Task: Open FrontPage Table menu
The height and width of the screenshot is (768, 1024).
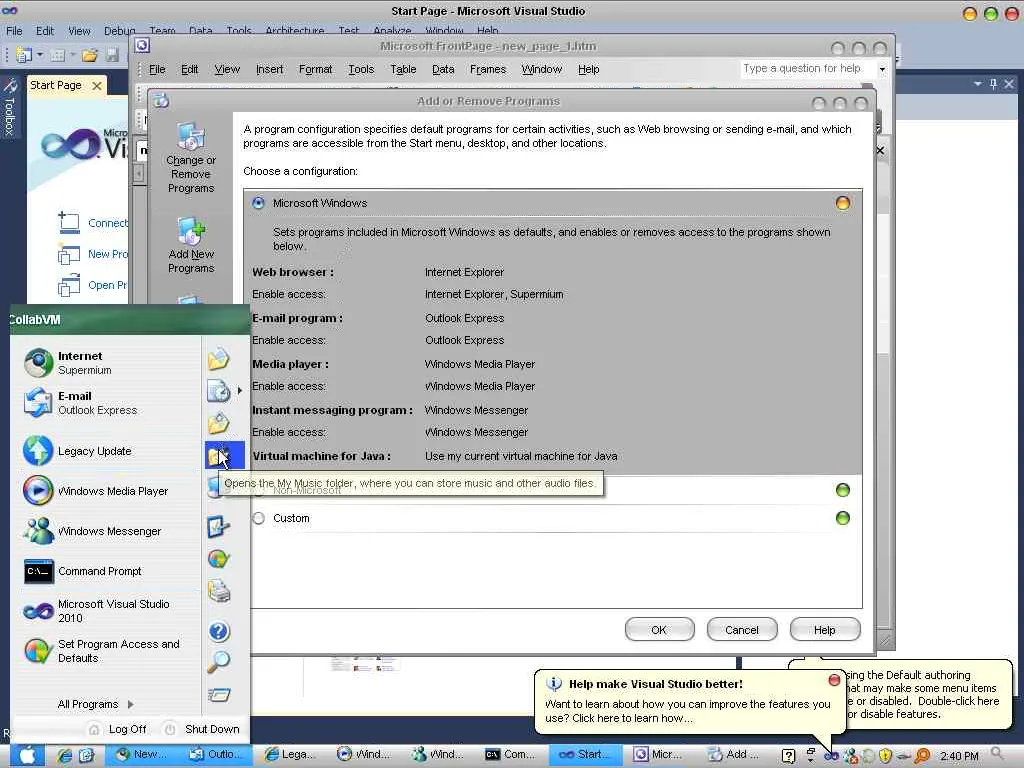Action: tap(403, 69)
